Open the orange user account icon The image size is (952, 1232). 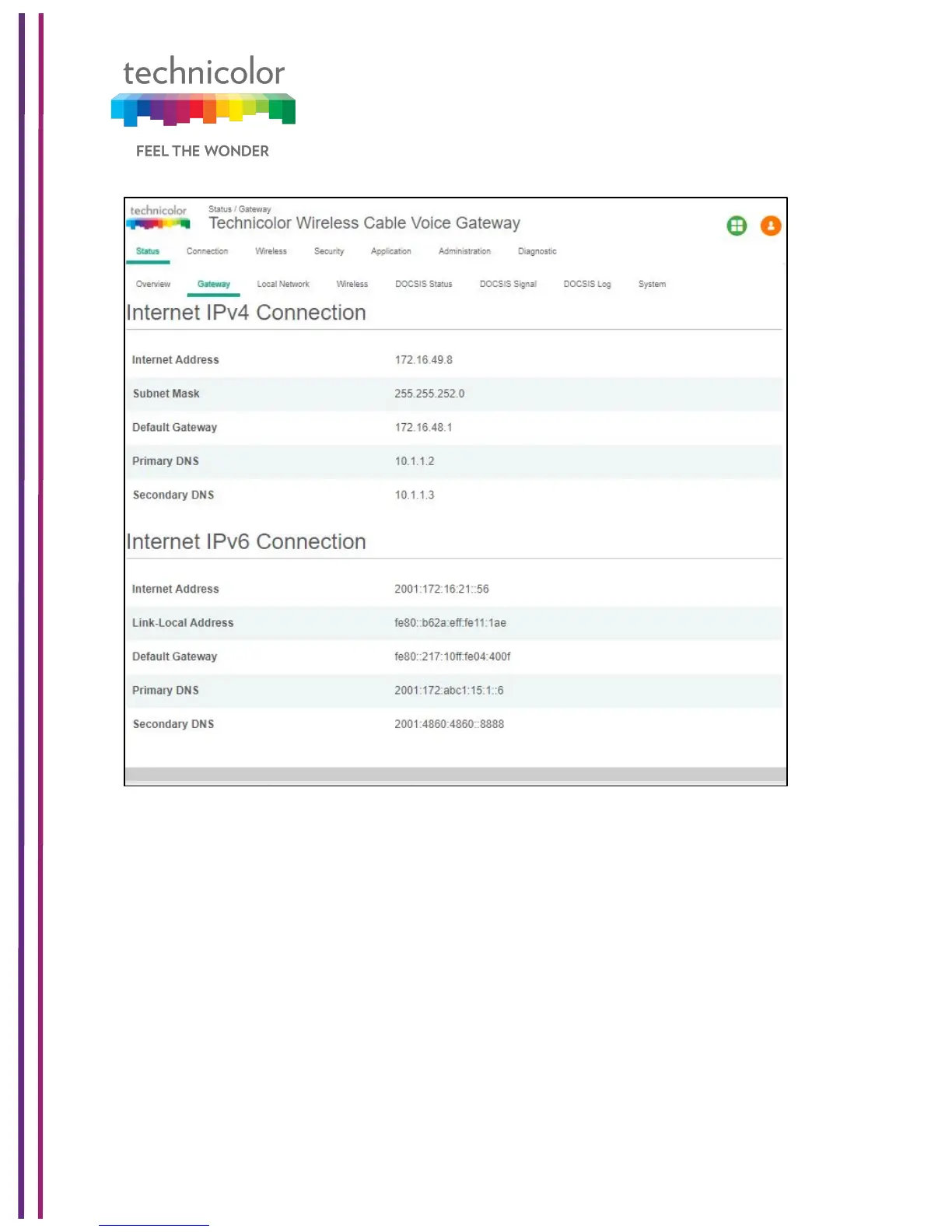tap(771, 226)
